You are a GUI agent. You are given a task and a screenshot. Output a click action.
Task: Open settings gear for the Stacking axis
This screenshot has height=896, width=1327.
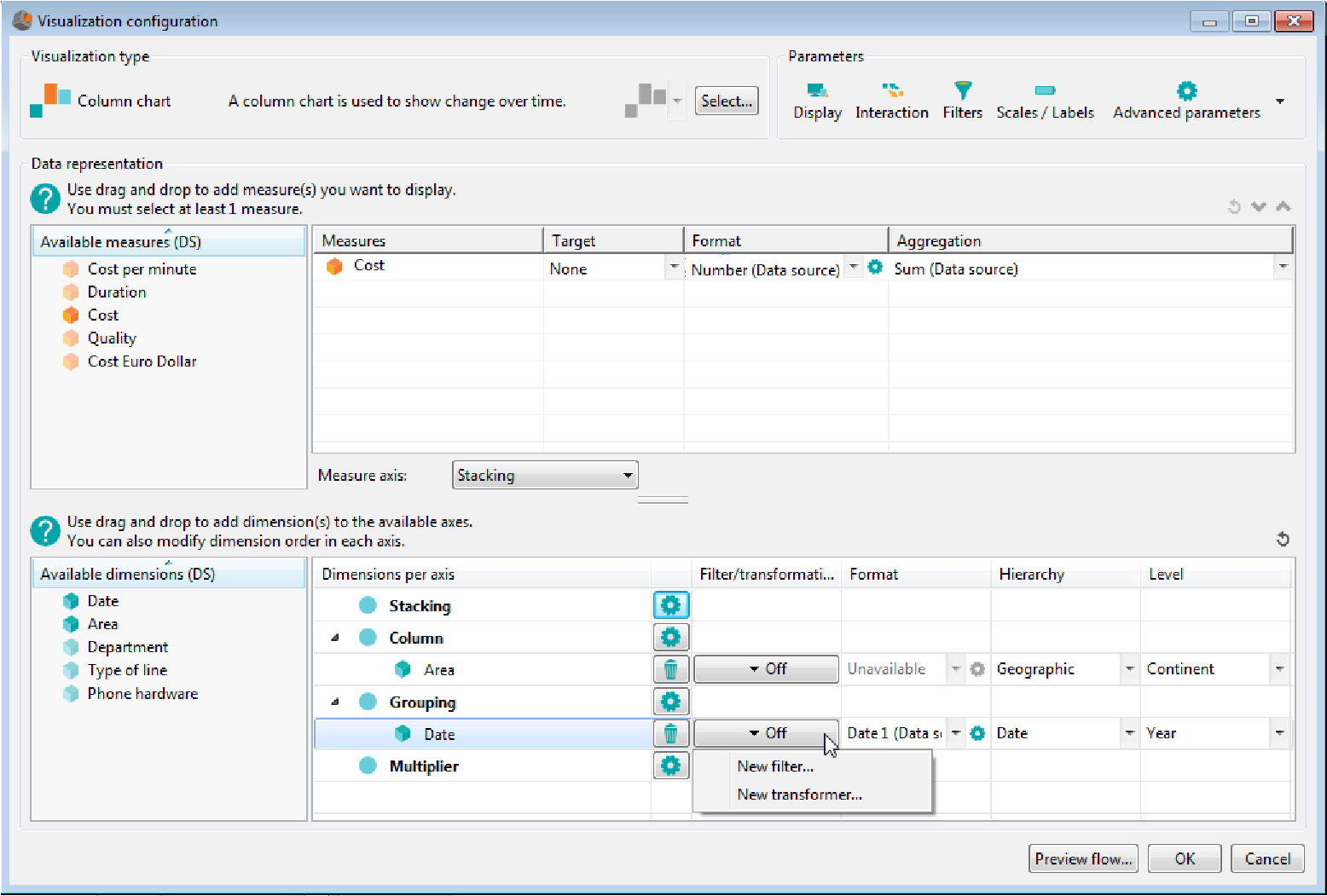pyautogui.click(x=670, y=605)
